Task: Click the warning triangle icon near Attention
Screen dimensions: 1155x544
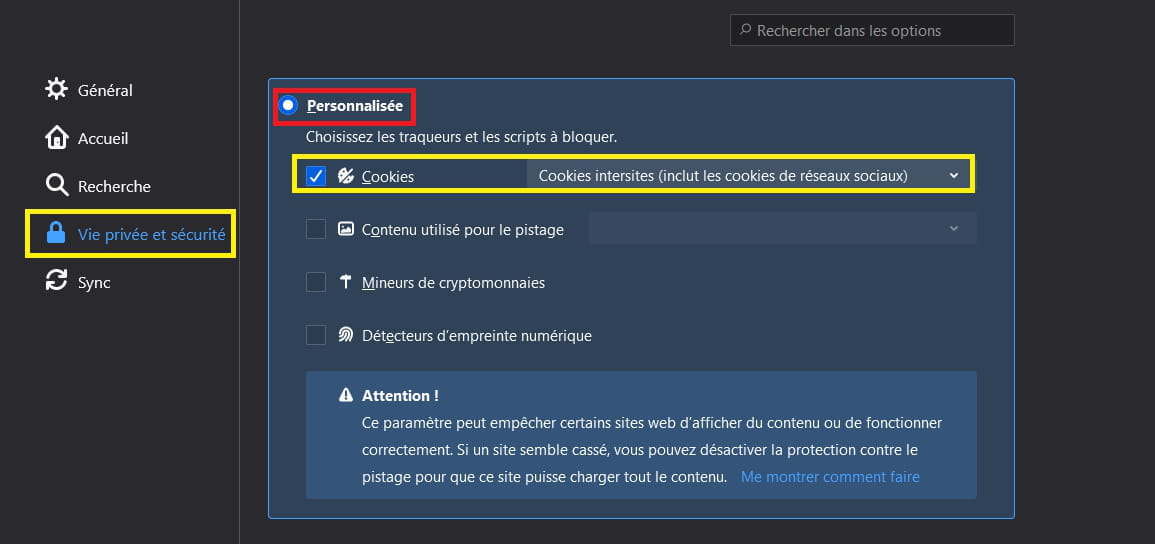Action: (x=345, y=395)
